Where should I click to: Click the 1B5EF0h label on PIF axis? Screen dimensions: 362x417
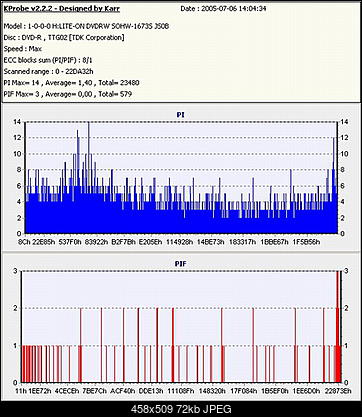[275, 391]
